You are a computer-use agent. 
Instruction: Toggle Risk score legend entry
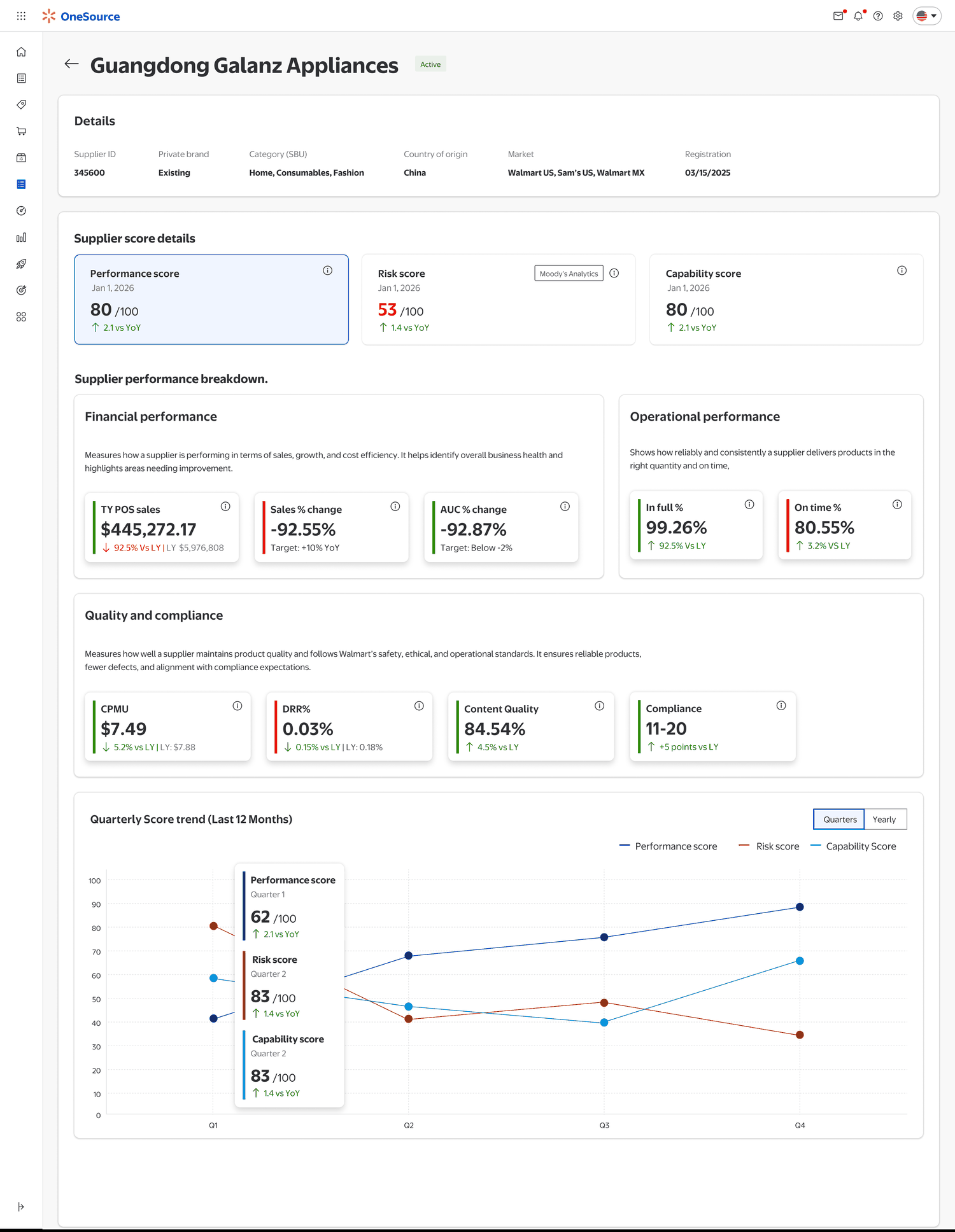click(769, 846)
